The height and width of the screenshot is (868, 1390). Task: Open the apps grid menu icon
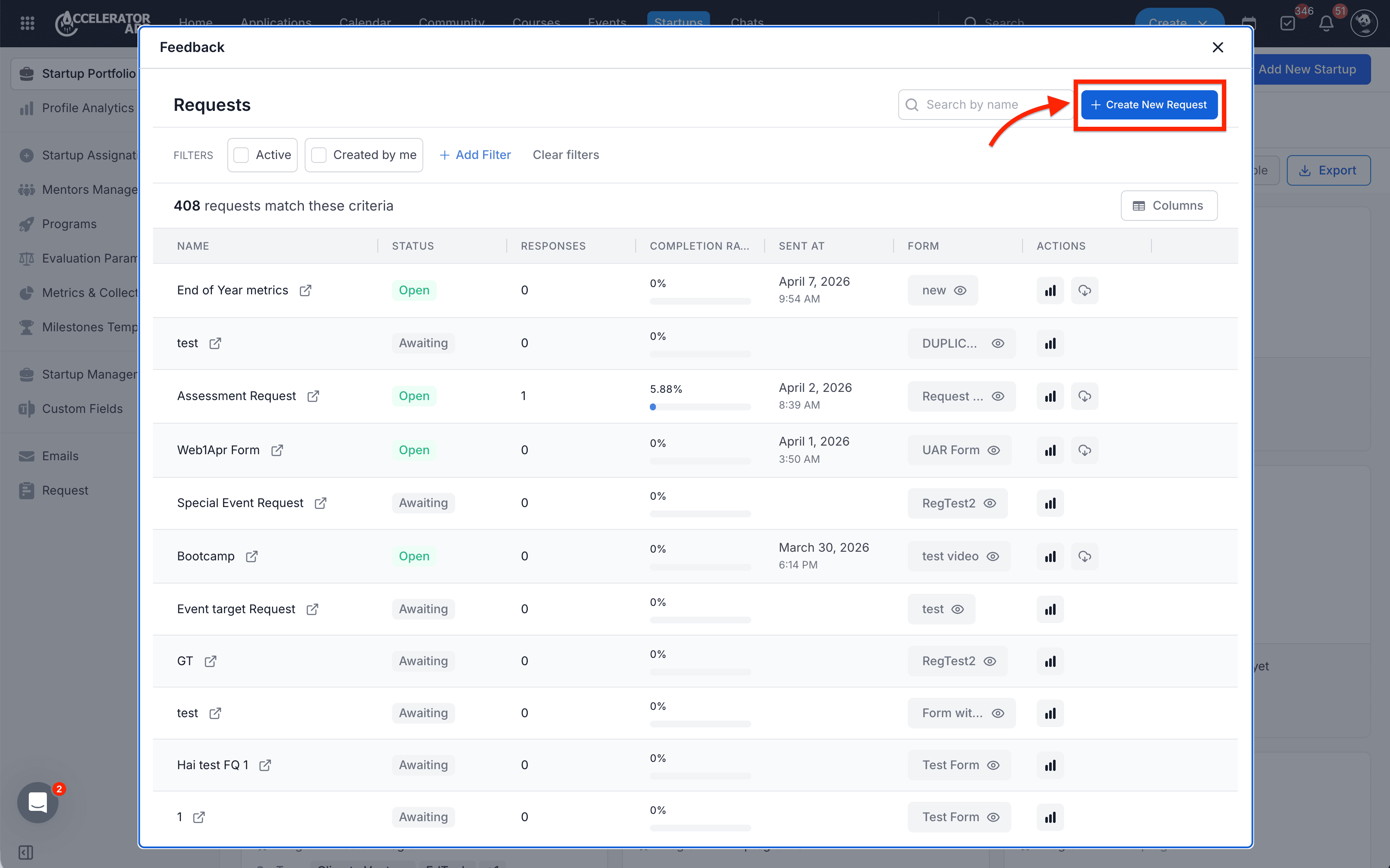(x=27, y=23)
